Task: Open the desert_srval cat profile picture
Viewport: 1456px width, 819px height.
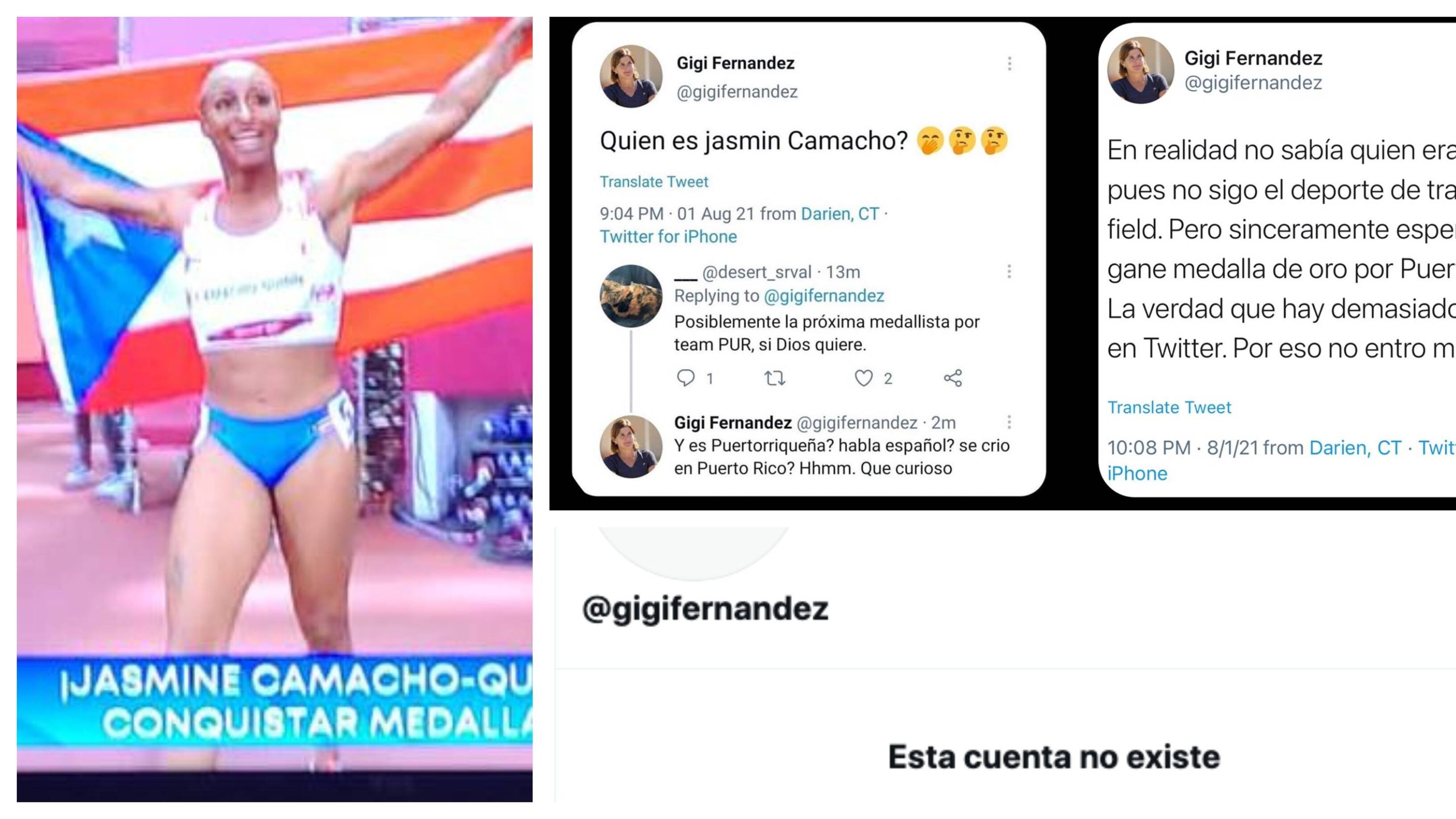Action: coord(631,296)
